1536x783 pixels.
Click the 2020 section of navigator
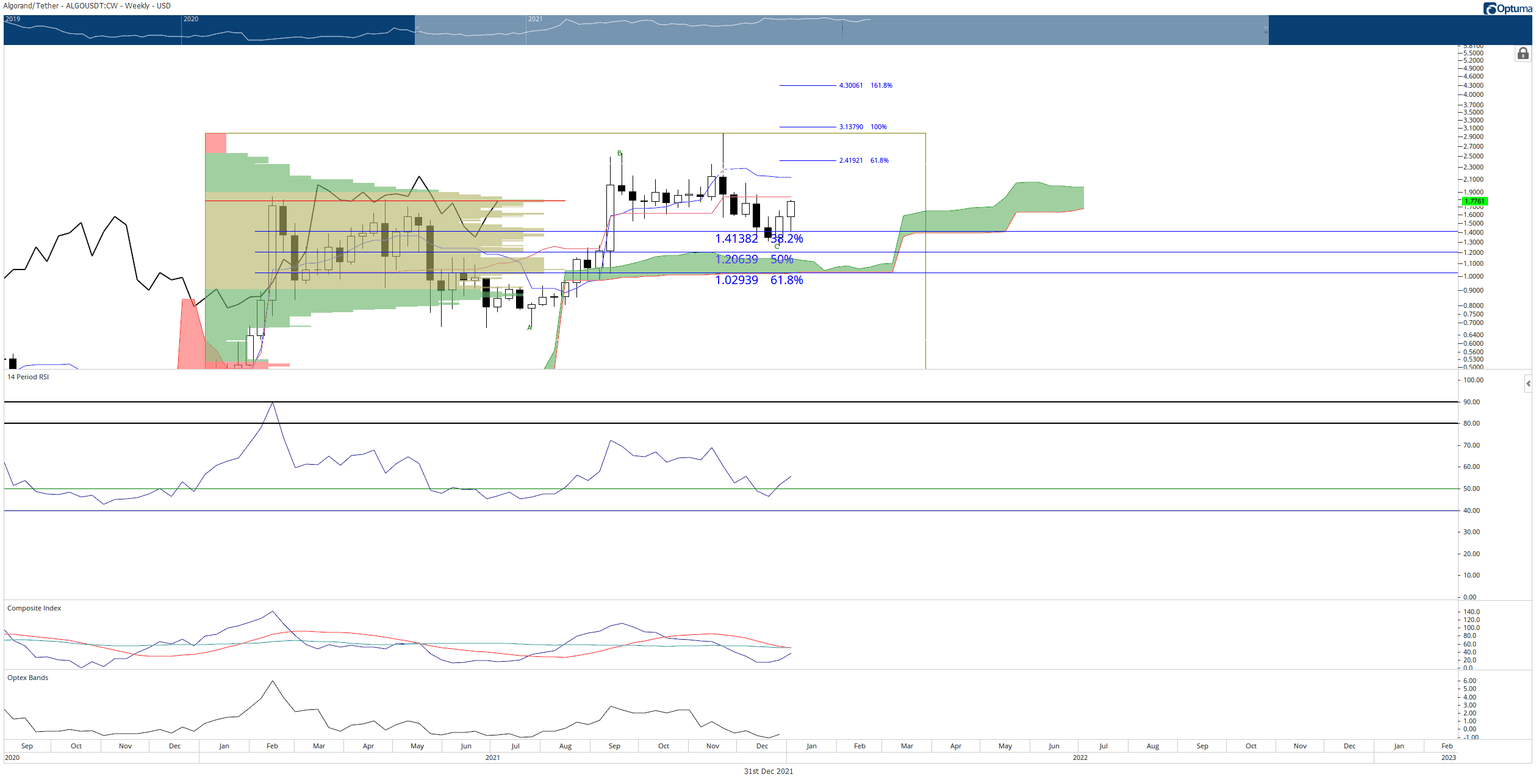[x=300, y=30]
